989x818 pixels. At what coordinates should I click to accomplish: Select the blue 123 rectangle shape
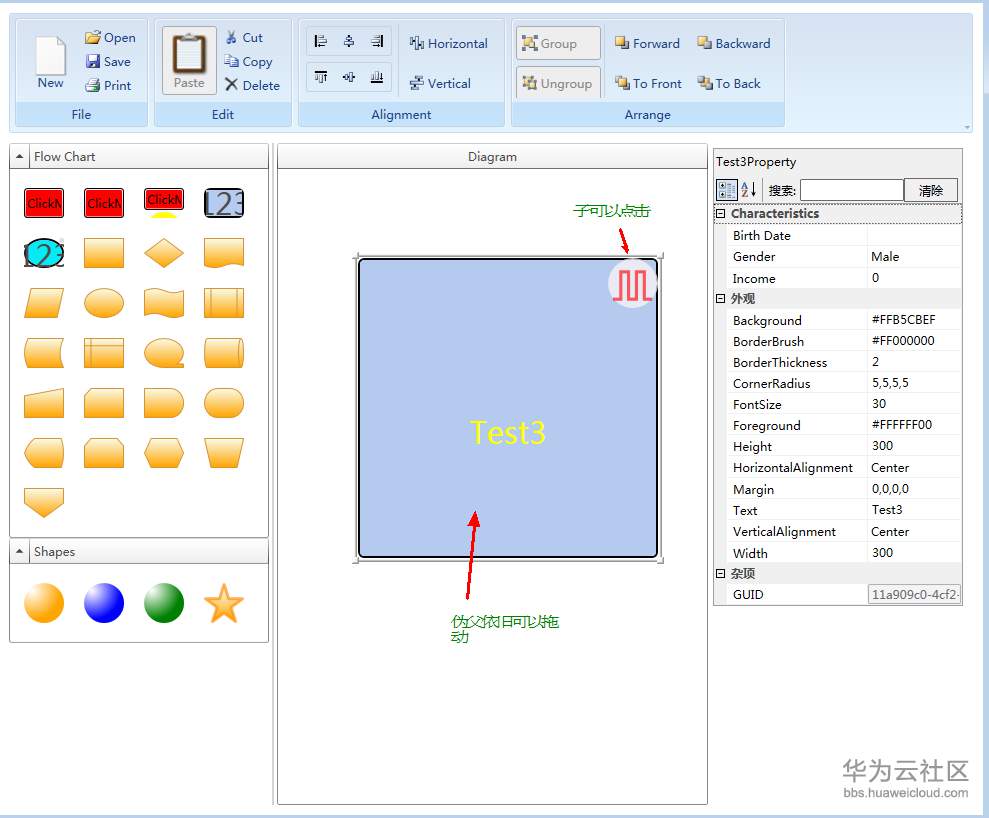(224, 203)
